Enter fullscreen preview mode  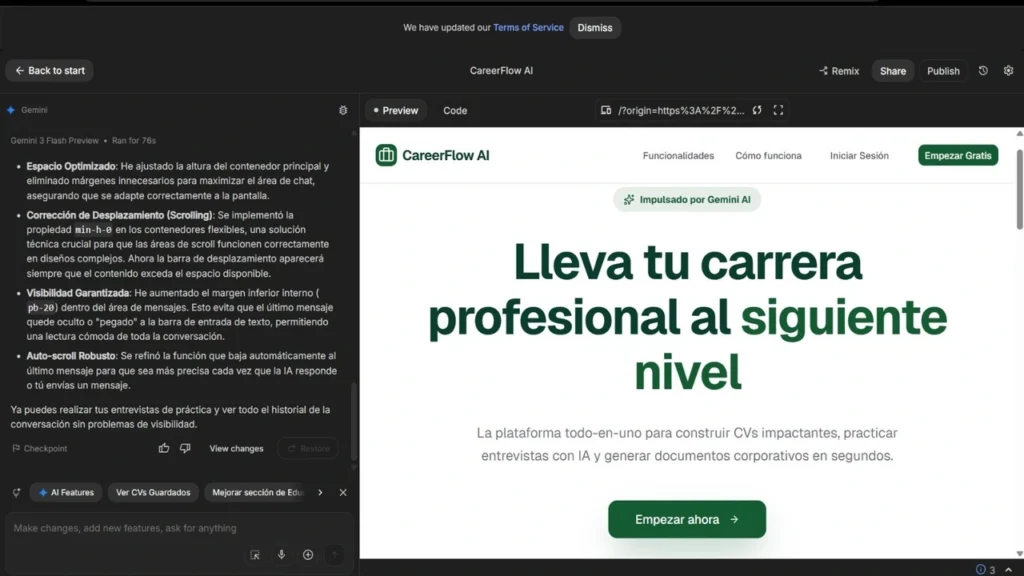[x=778, y=110]
